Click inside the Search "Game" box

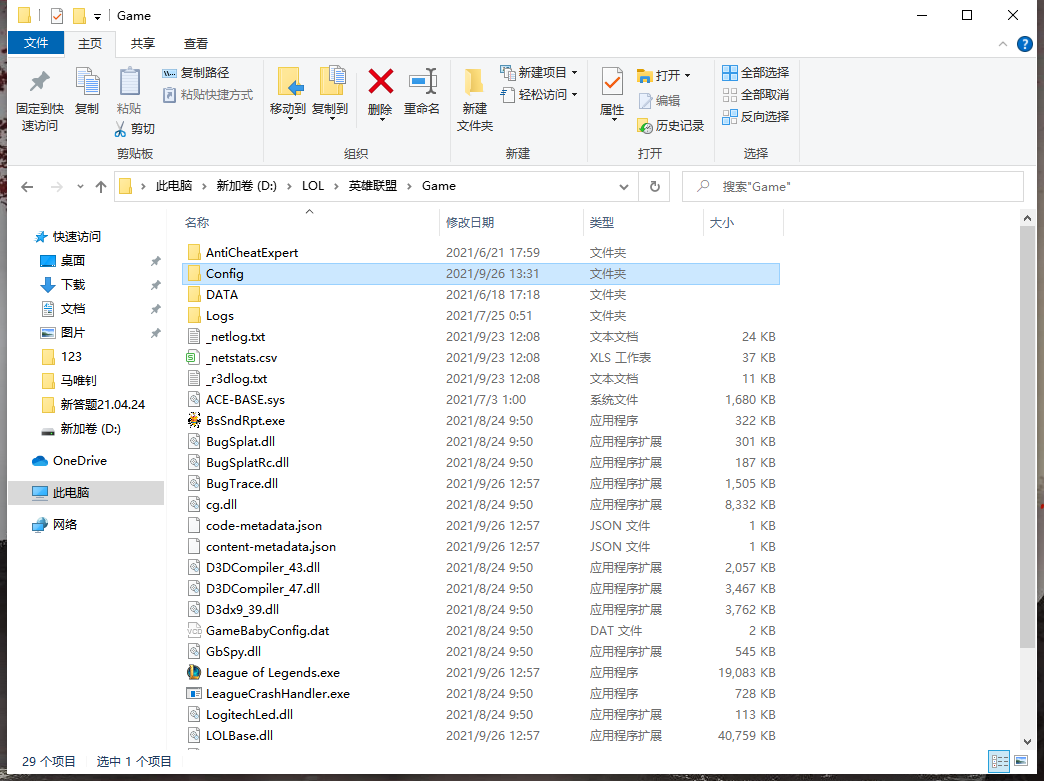[x=853, y=187]
